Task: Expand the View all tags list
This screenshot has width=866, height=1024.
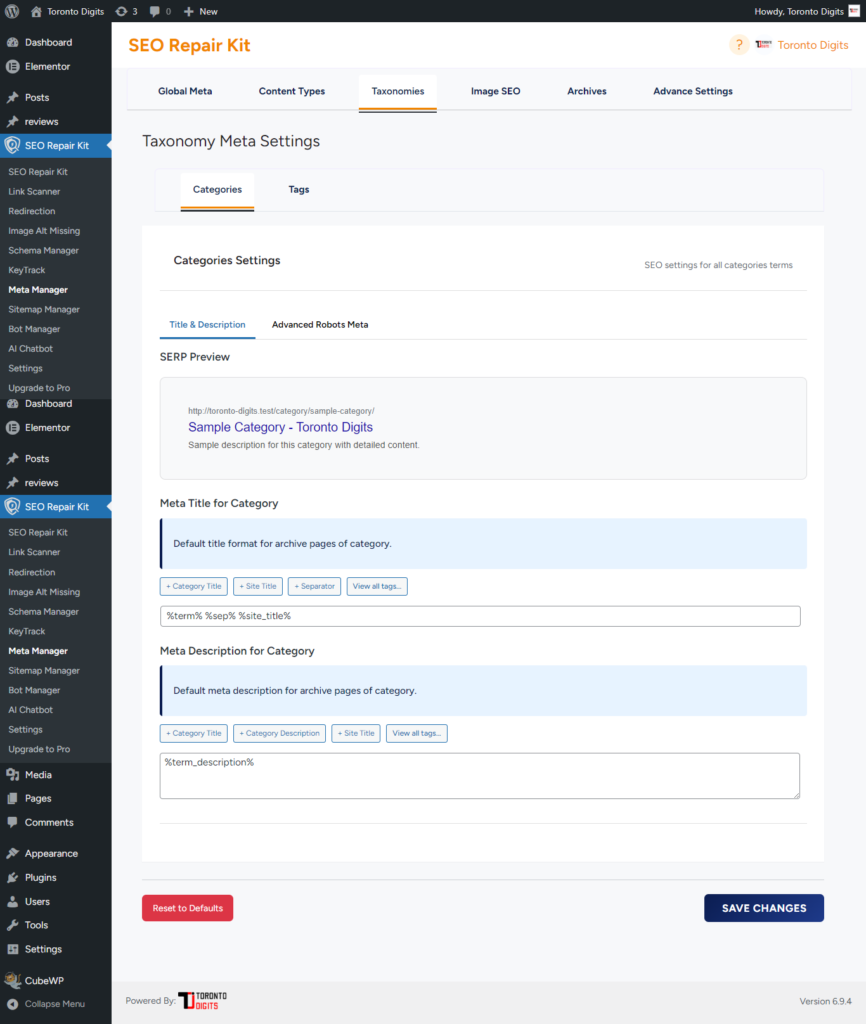Action: [x=377, y=586]
